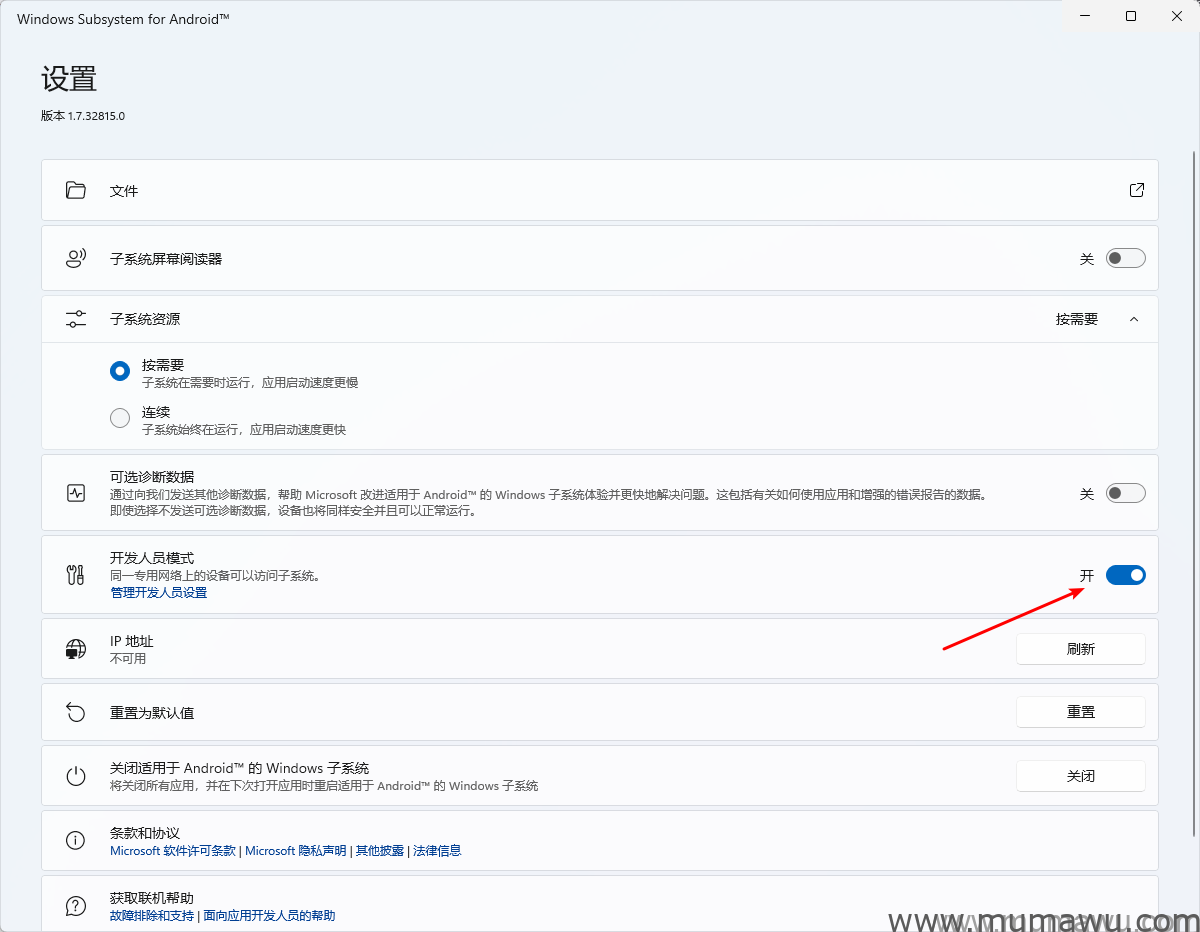Disable the 开发人员模式 toggle

click(x=1125, y=574)
